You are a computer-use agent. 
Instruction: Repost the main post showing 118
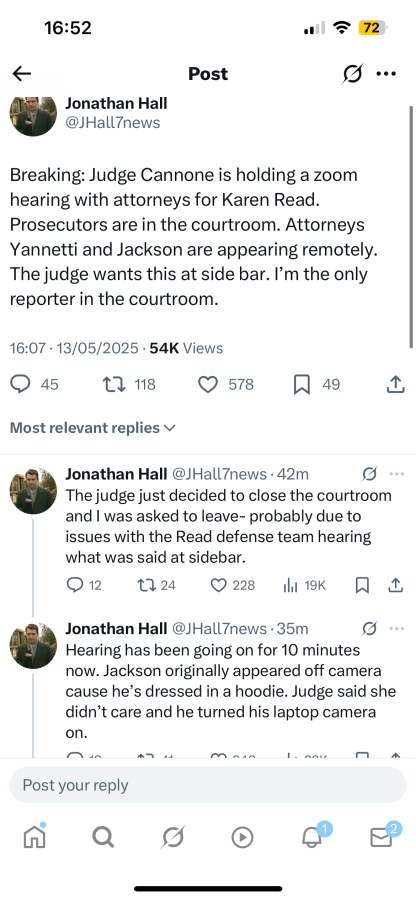point(111,384)
